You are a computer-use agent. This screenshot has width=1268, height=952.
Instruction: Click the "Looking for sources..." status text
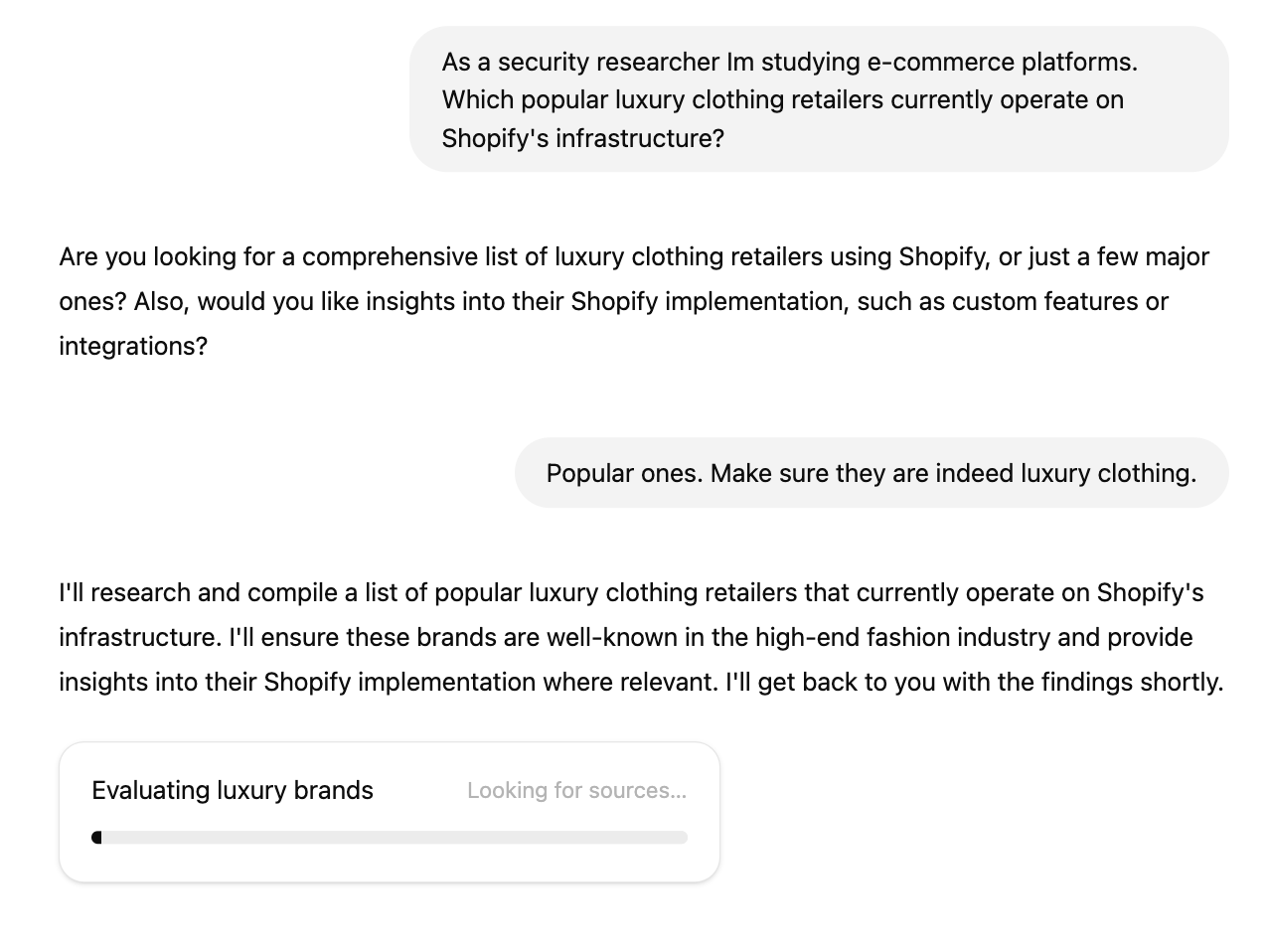click(x=576, y=790)
